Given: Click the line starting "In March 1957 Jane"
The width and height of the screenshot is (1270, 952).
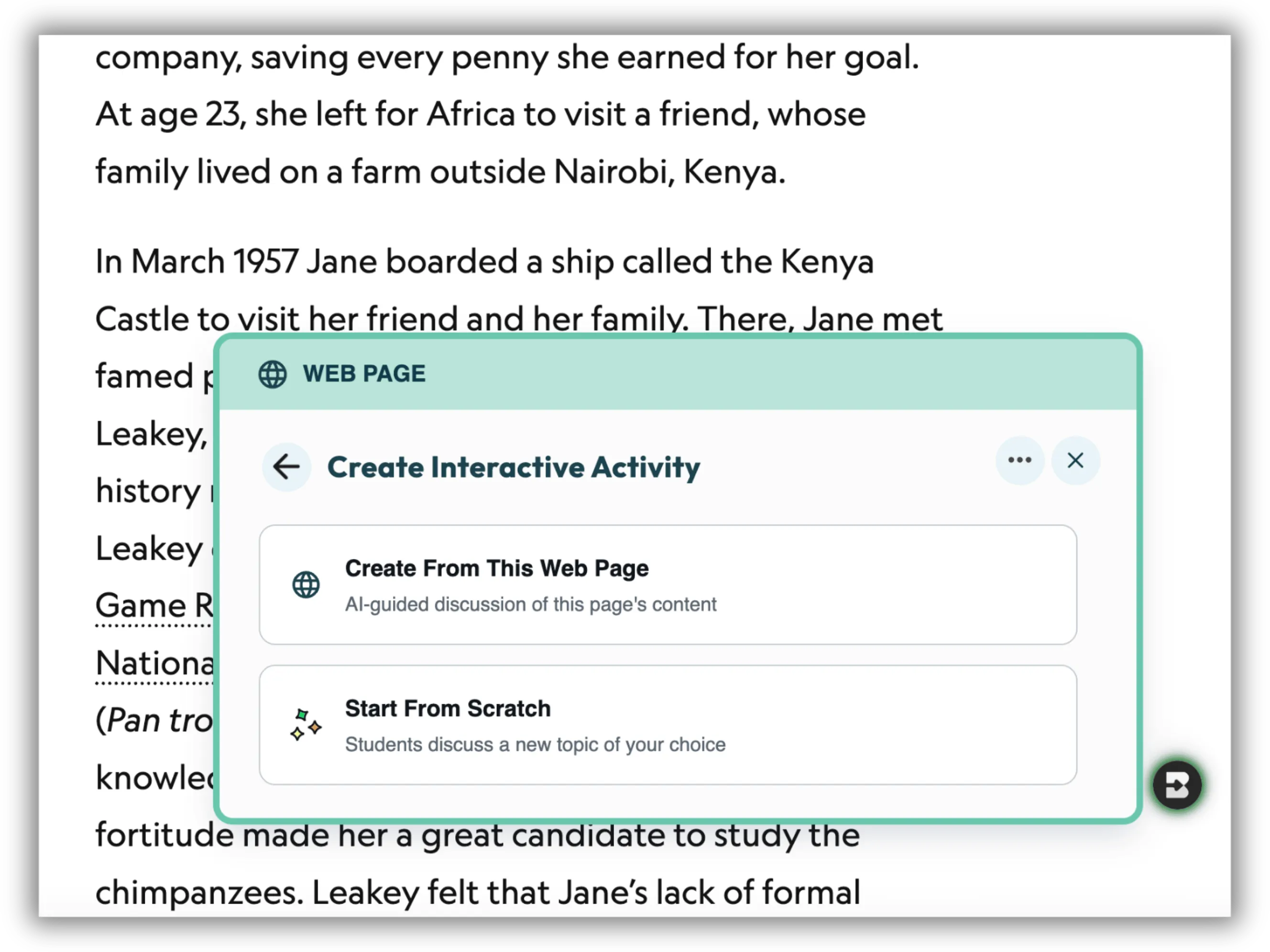Looking at the screenshot, I should pos(484,263).
